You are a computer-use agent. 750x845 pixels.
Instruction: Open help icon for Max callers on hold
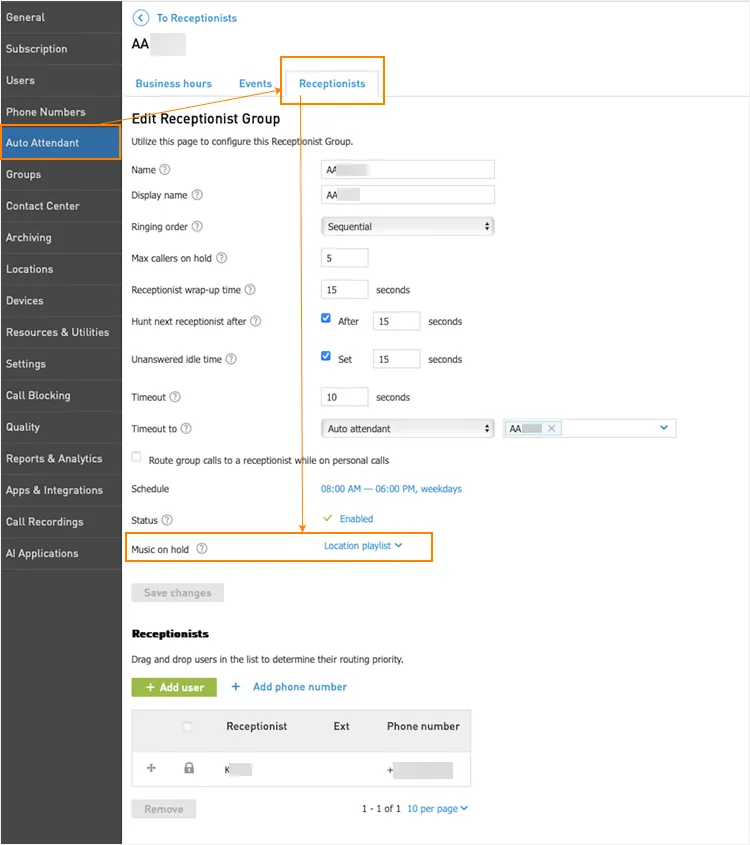(x=221, y=258)
